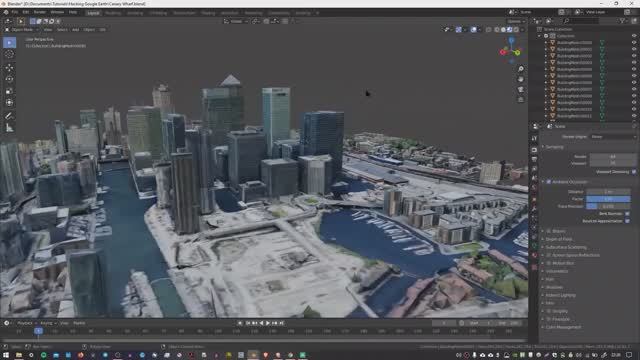Select the Measure ruler tool
Image resolution: width=640 pixels, height=360 pixels.
click(x=9, y=128)
